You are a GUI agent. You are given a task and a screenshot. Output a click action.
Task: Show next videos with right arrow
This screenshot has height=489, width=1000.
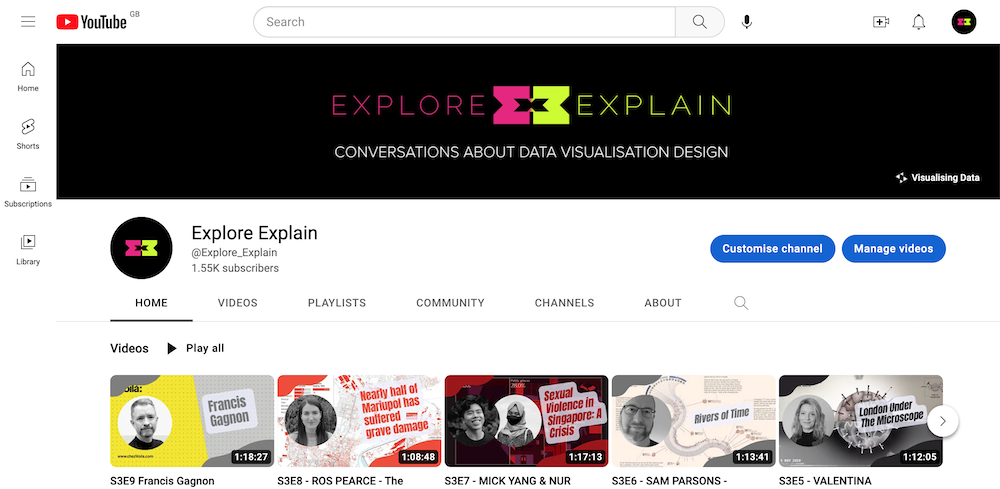coord(943,421)
